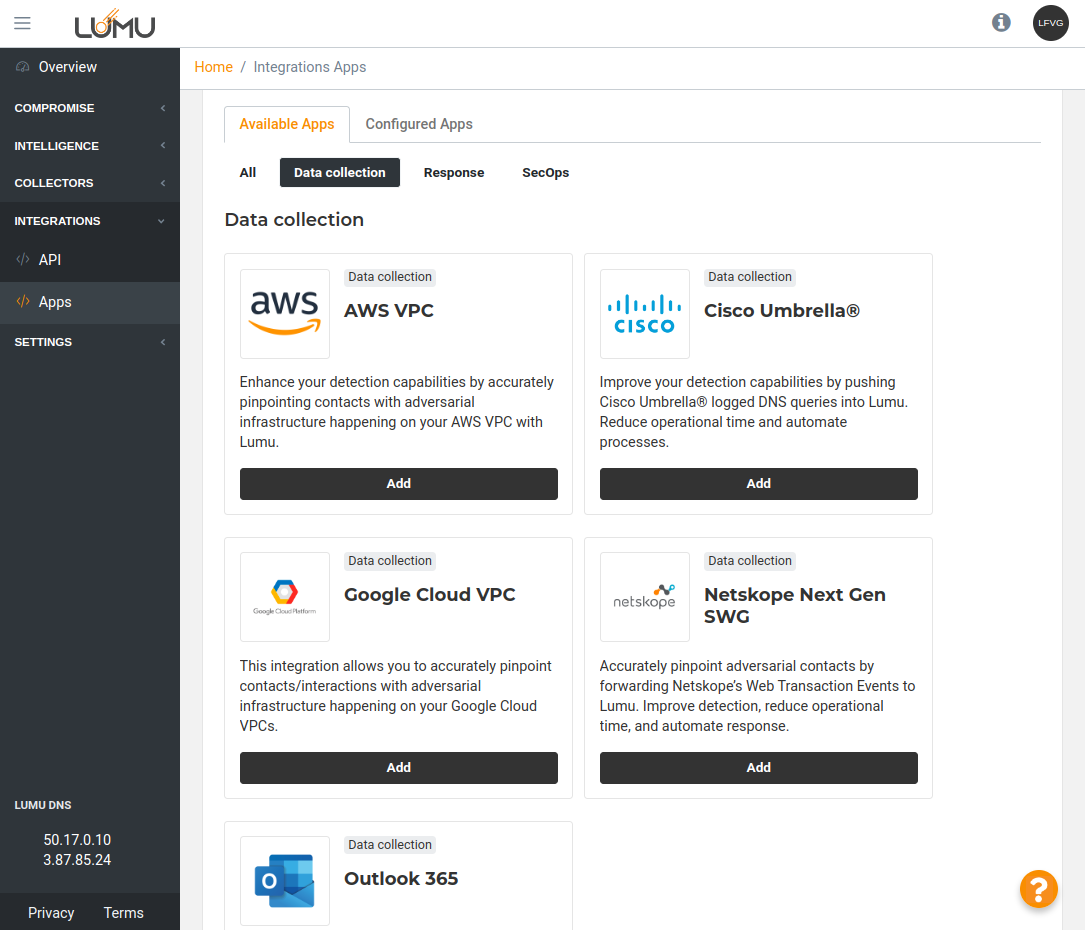Show All apps filter
1085x930 pixels.
tap(248, 173)
